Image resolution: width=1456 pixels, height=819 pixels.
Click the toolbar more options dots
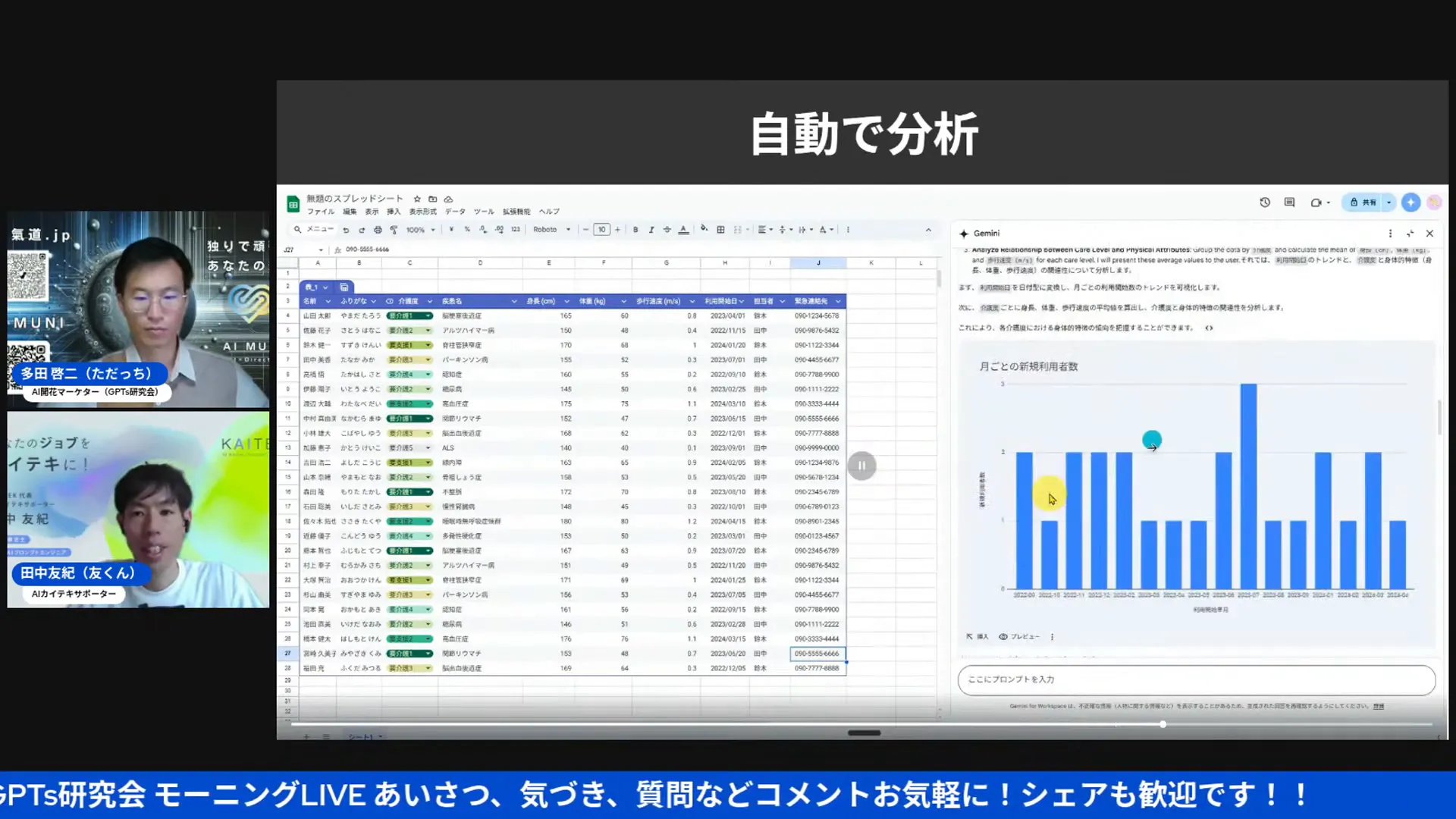coord(848,230)
